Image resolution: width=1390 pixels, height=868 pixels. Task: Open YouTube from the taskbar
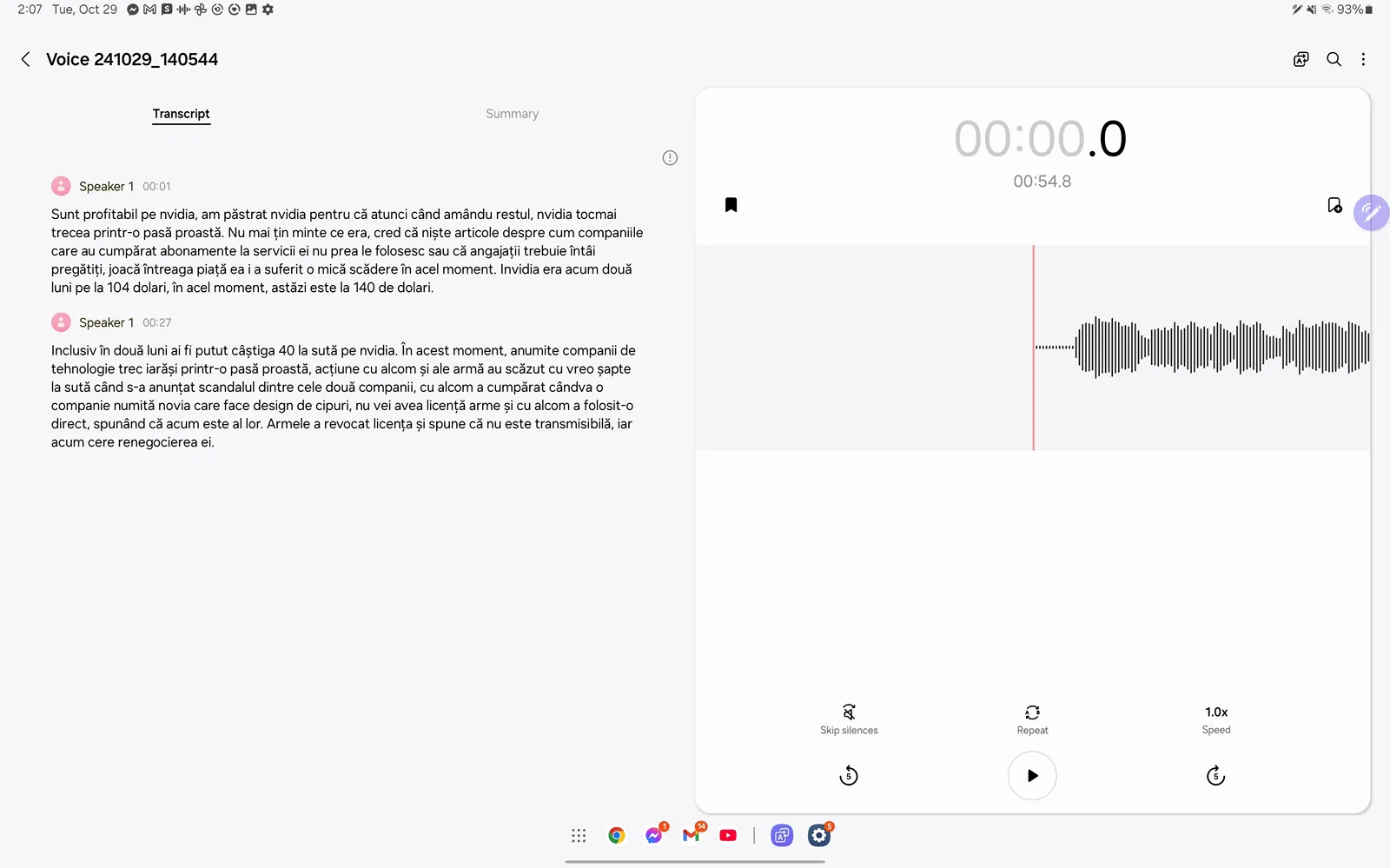pos(728,836)
